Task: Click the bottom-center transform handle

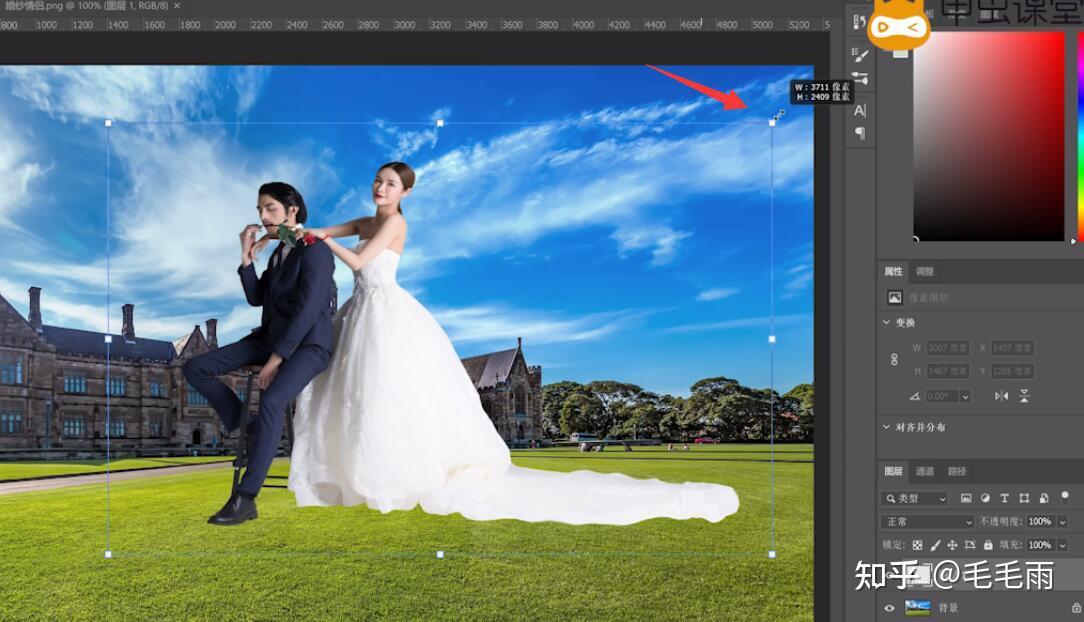Action: [x=440, y=554]
